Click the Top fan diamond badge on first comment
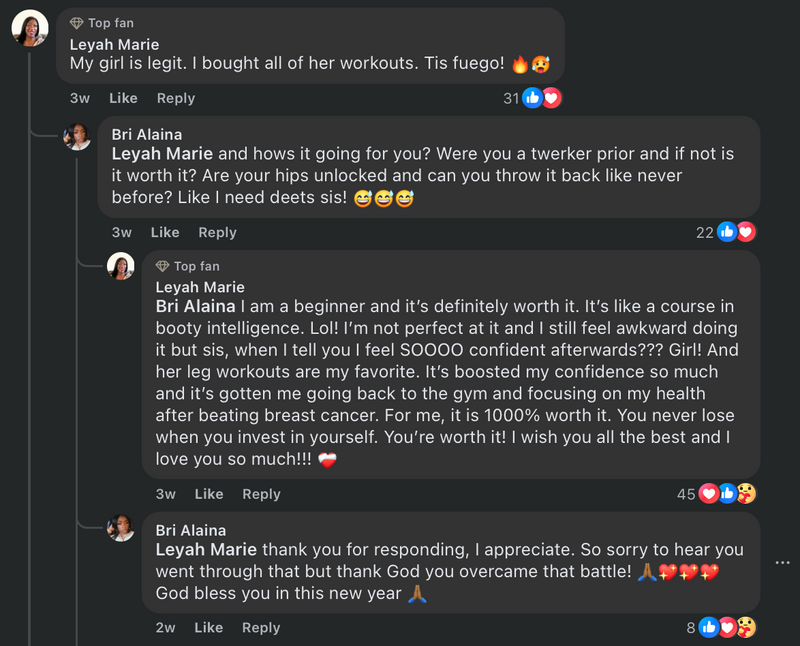Screen dimensions: 800x646 77,23
